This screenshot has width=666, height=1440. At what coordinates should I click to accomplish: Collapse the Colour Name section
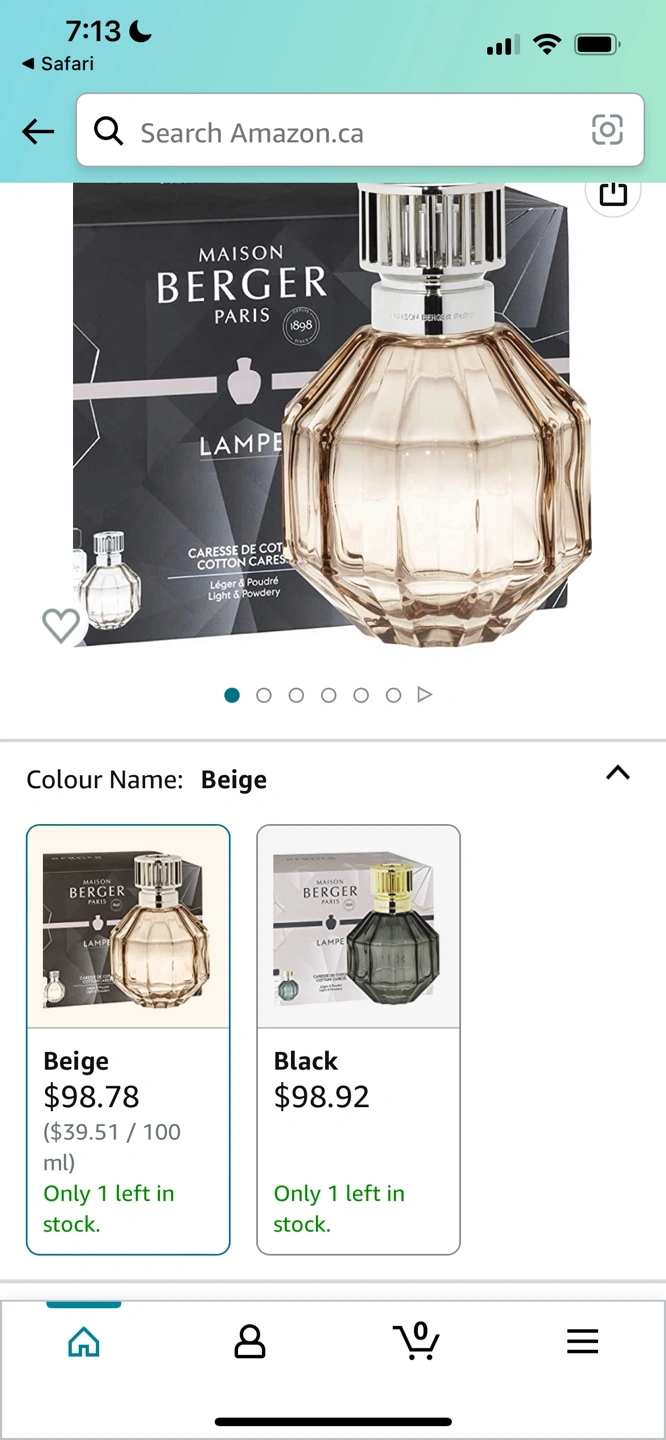(618, 772)
